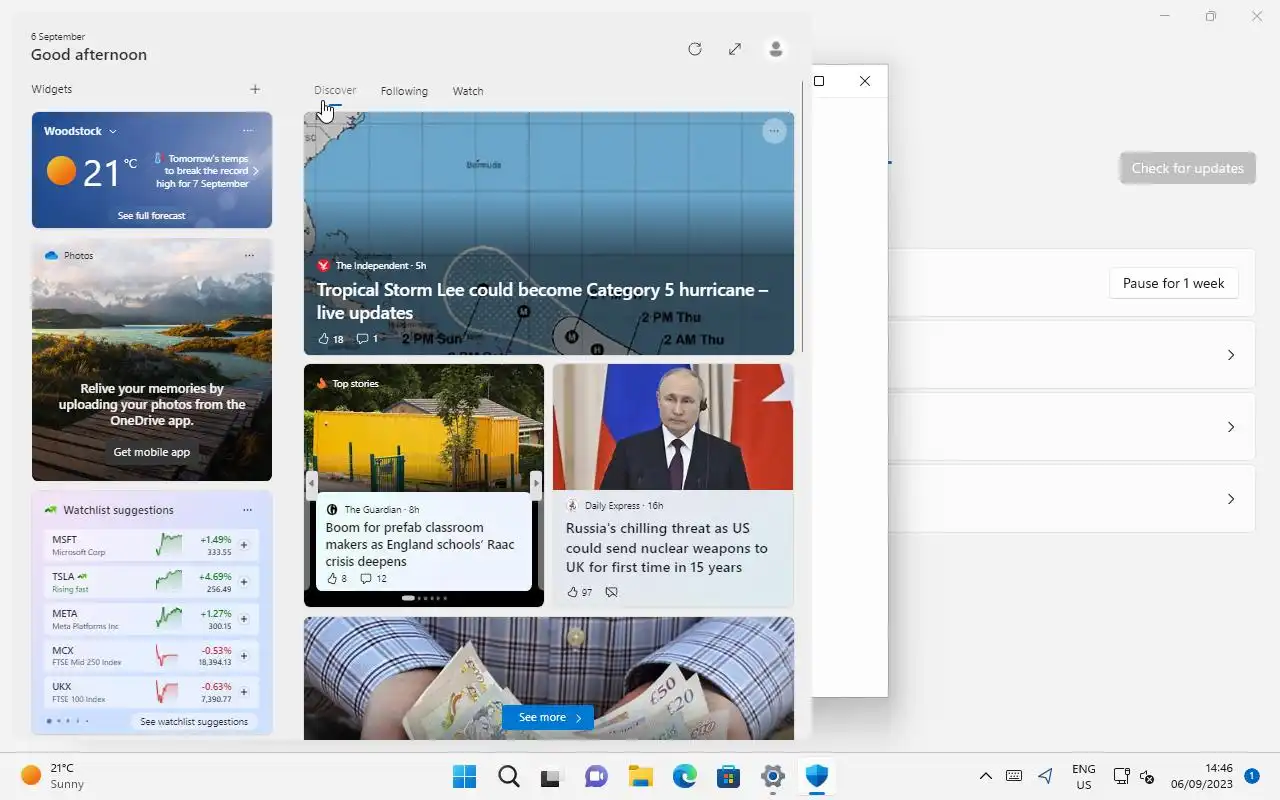The image size is (1280, 800).
Task: Expand third settings row chevron in Windows Update
Action: coord(1231,499)
